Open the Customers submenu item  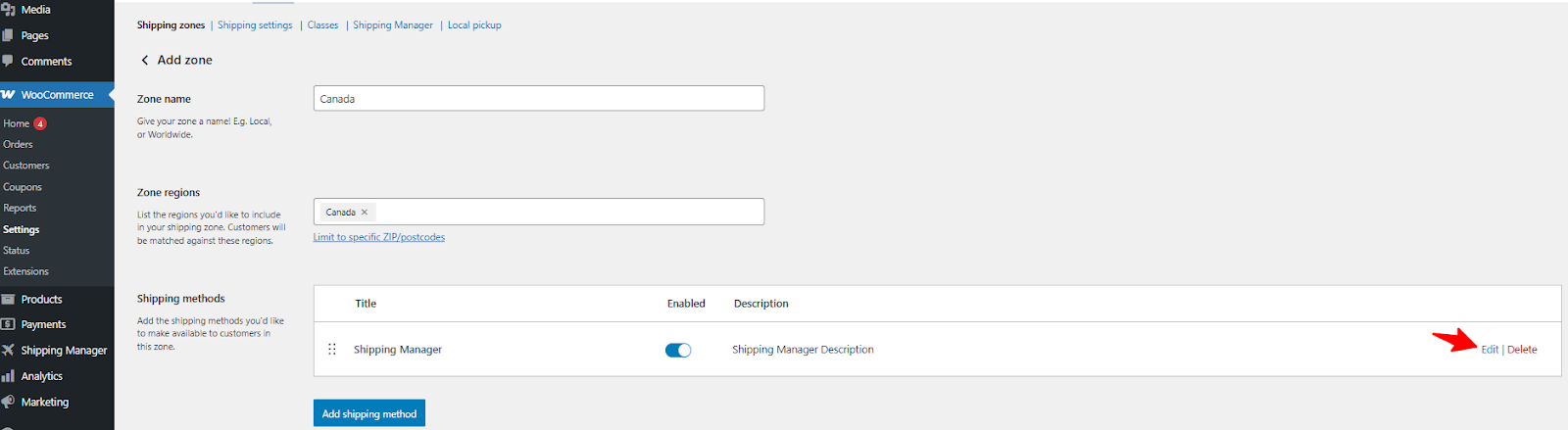point(26,166)
